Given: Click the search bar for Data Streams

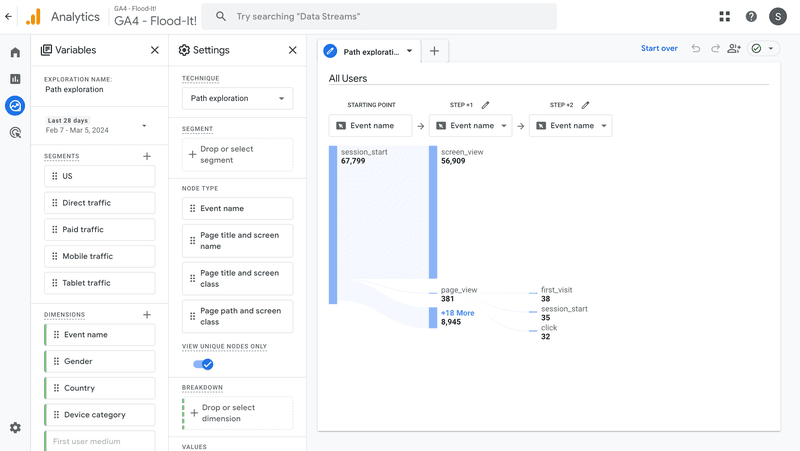Looking at the screenshot, I should (x=380, y=17).
